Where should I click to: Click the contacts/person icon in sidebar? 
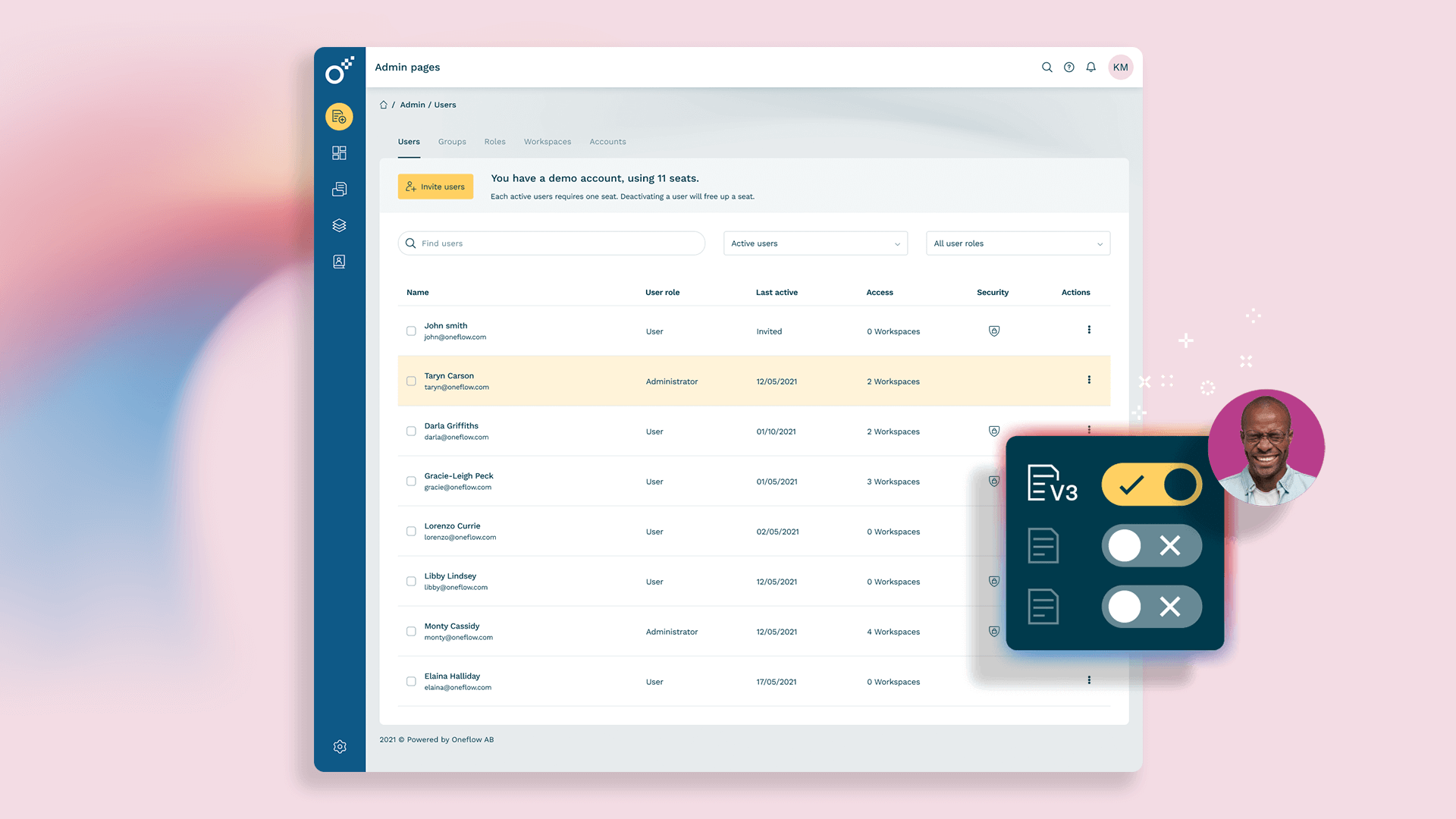click(339, 261)
